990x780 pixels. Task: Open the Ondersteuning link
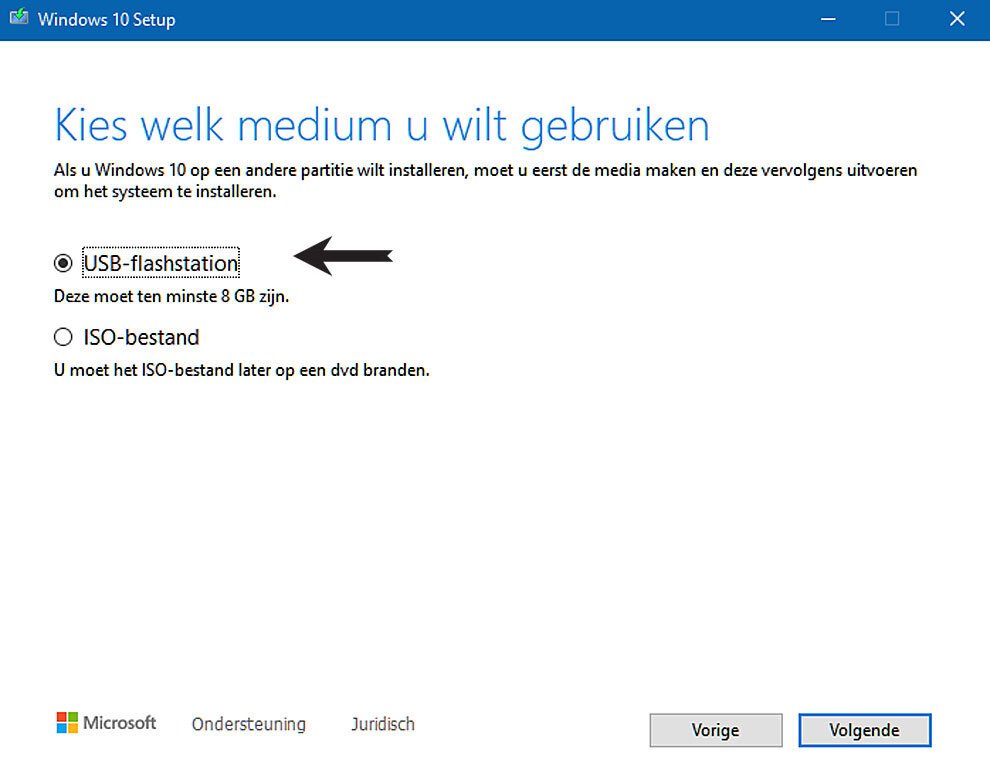click(x=249, y=724)
